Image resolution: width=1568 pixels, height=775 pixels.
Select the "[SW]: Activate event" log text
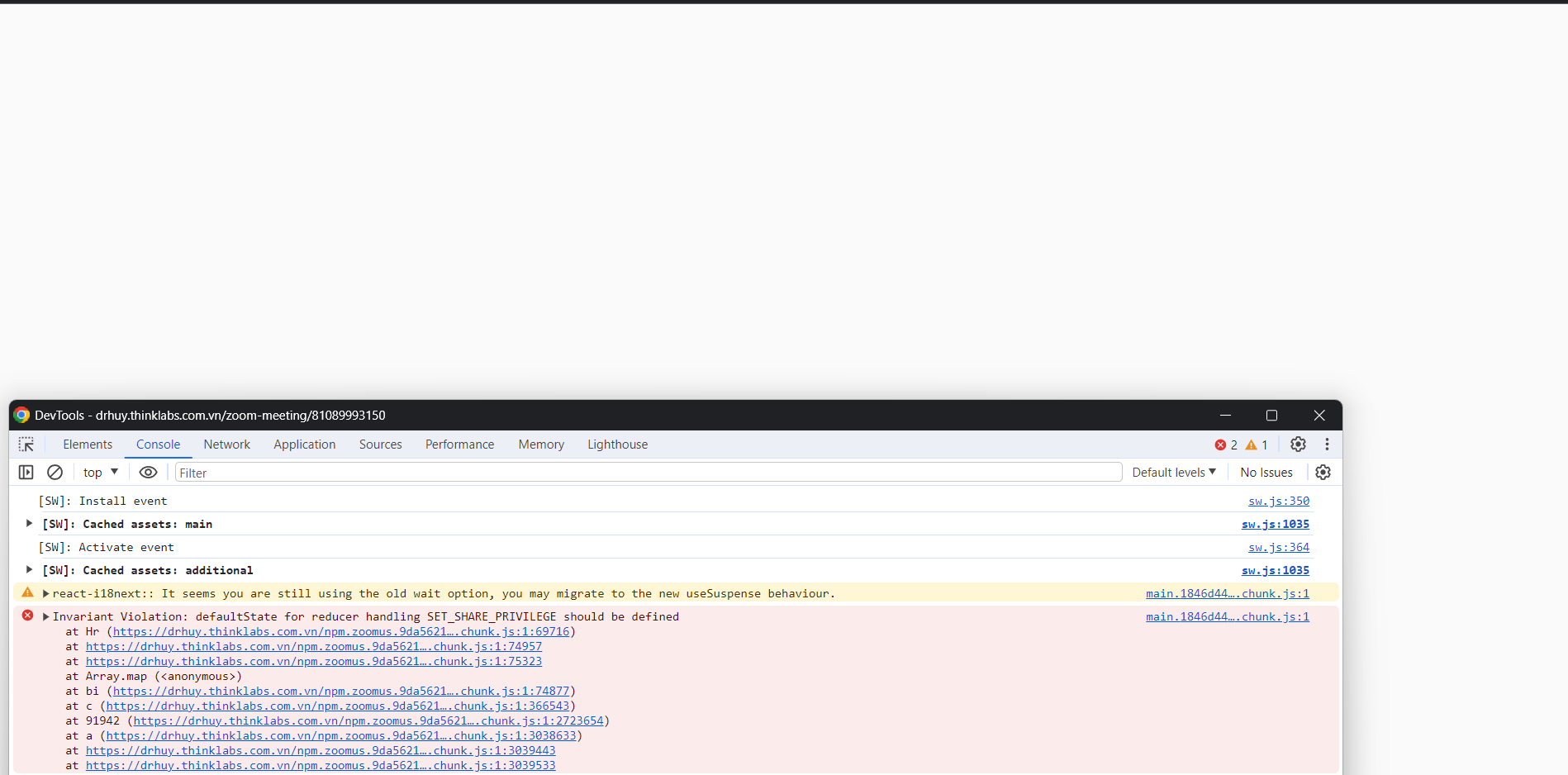(106, 547)
